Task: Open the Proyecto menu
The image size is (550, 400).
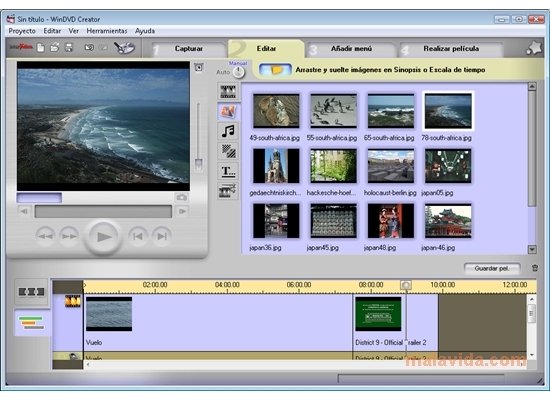Action: [x=22, y=31]
